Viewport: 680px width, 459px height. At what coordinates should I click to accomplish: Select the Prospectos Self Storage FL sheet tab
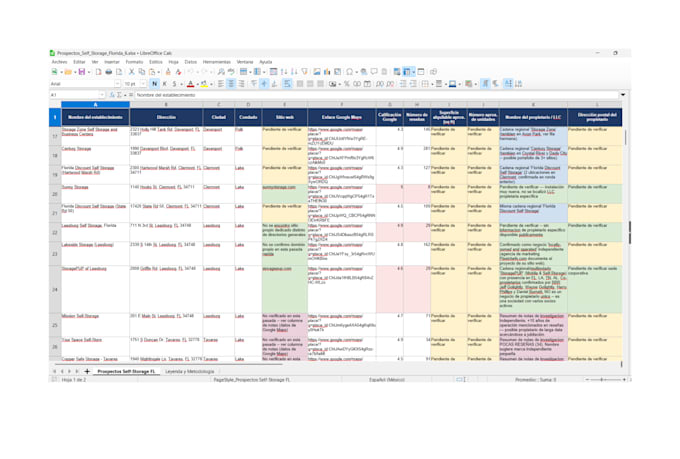click(126, 371)
